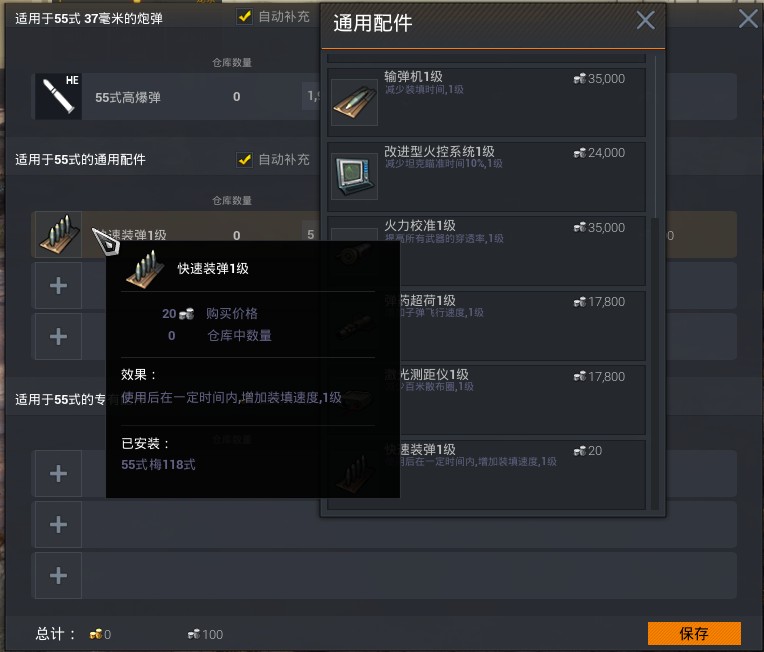Toggle 自动补充 checkbox for 37毫米 shells

[245, 17]
